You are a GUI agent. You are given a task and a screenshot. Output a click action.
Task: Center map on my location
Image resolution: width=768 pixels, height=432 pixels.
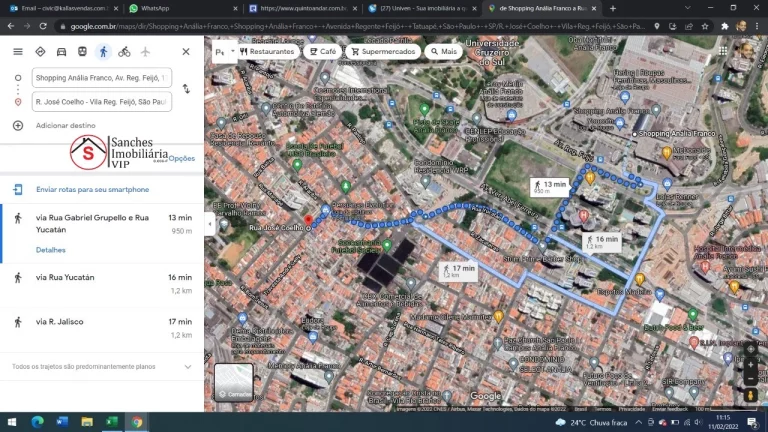pyautogui.click(x=750, y=349)
